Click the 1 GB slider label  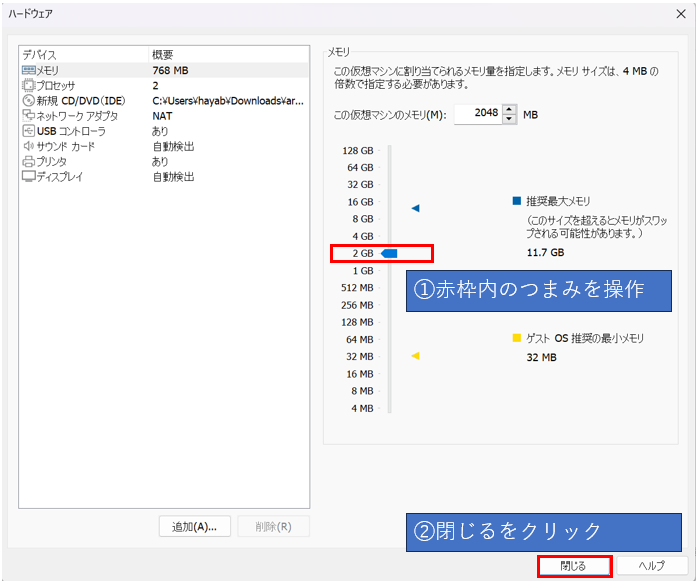tap(363, 271)
